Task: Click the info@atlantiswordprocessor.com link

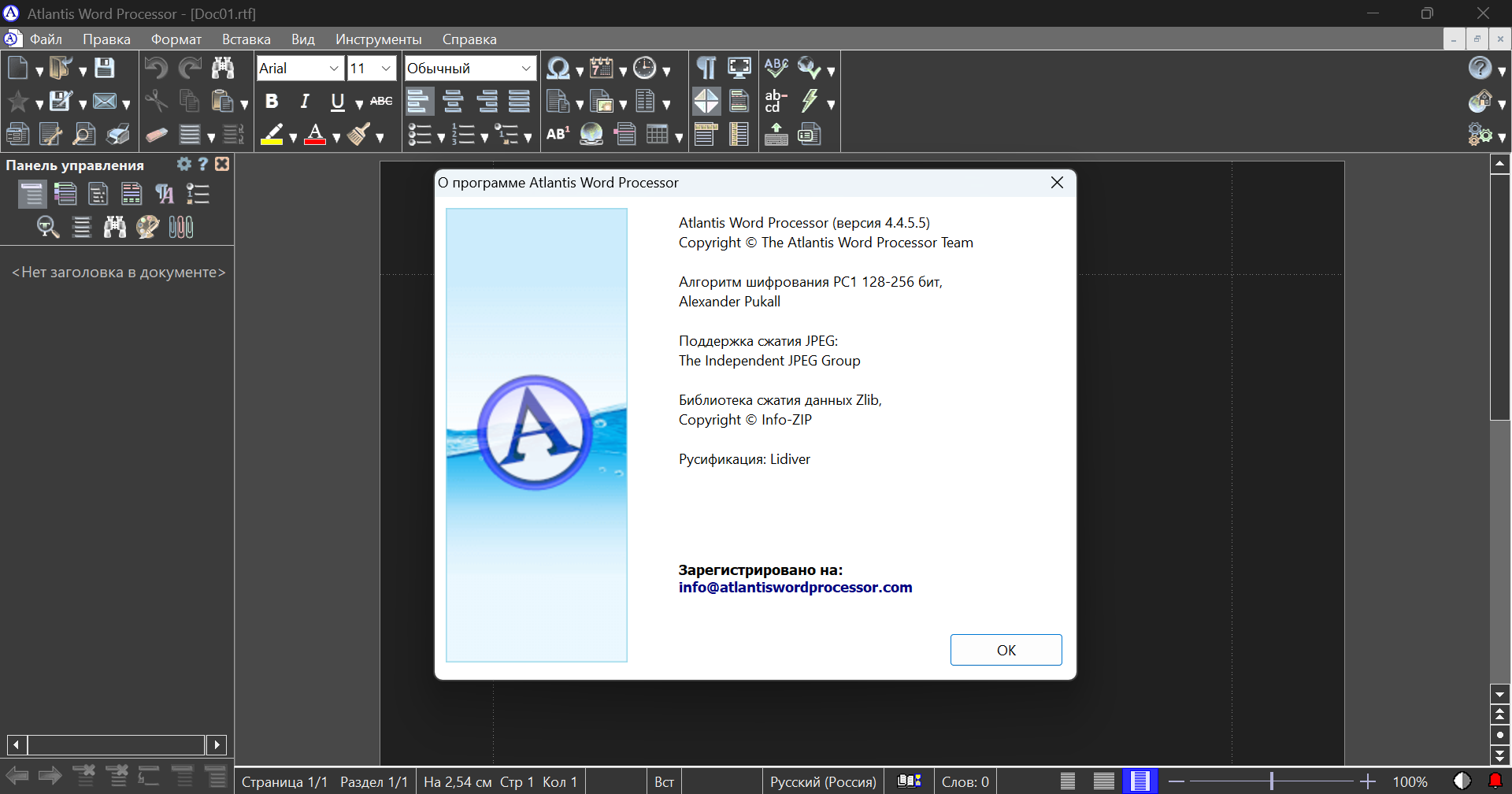Action: tap(795, 588)
